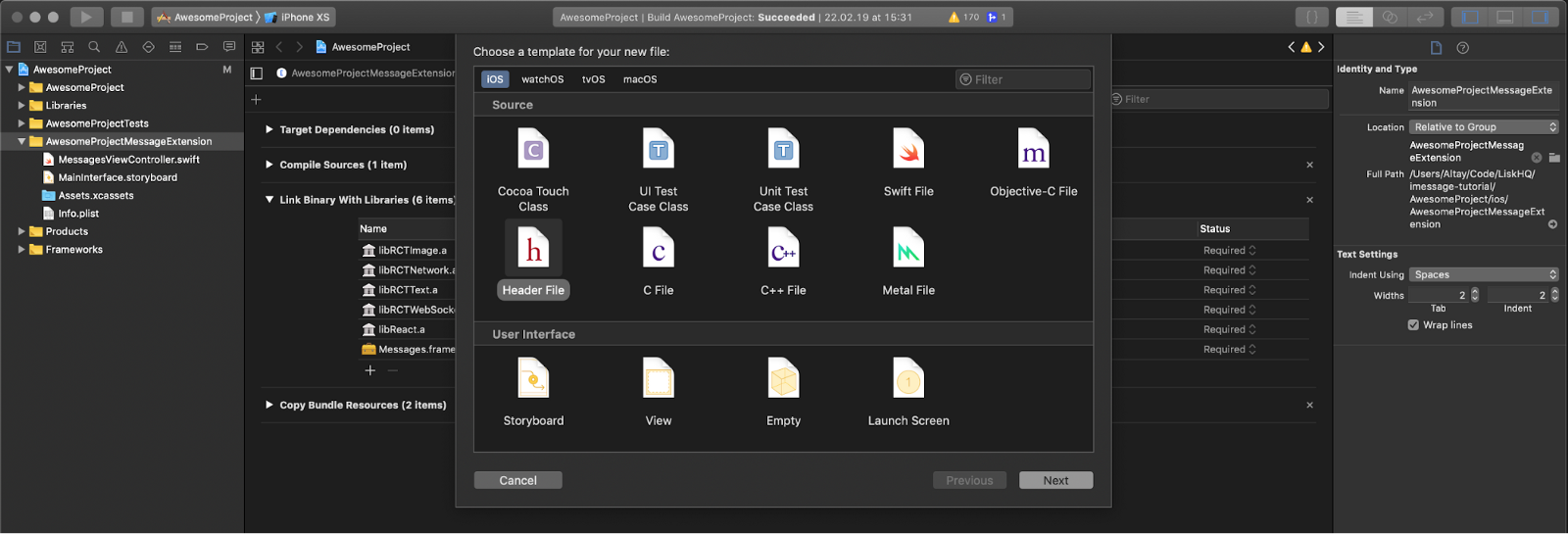Switch to the watchOS tab
The height and width of the screenshot is (534, 1568).
coord(542,79)
